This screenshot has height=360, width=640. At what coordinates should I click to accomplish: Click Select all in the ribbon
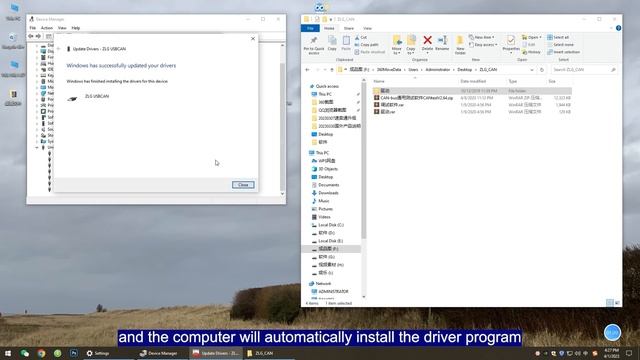[x=558, y=37]
